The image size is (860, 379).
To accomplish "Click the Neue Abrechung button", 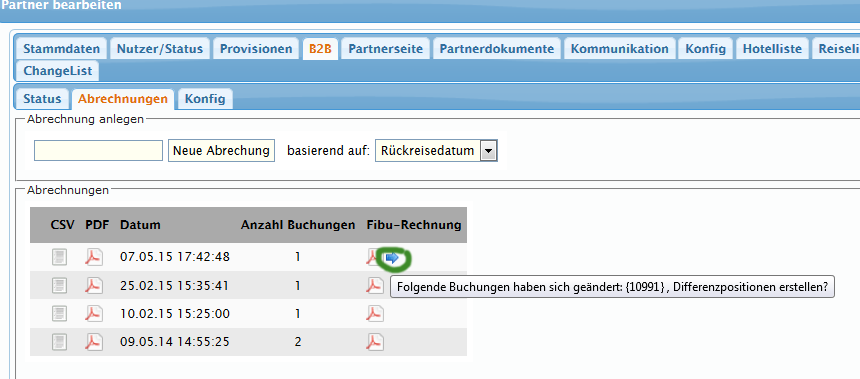I will tap(222, 151).
